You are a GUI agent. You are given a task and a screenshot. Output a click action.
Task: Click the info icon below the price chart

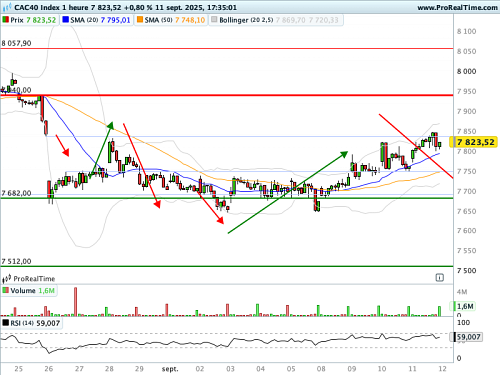(x=440, y=277)
